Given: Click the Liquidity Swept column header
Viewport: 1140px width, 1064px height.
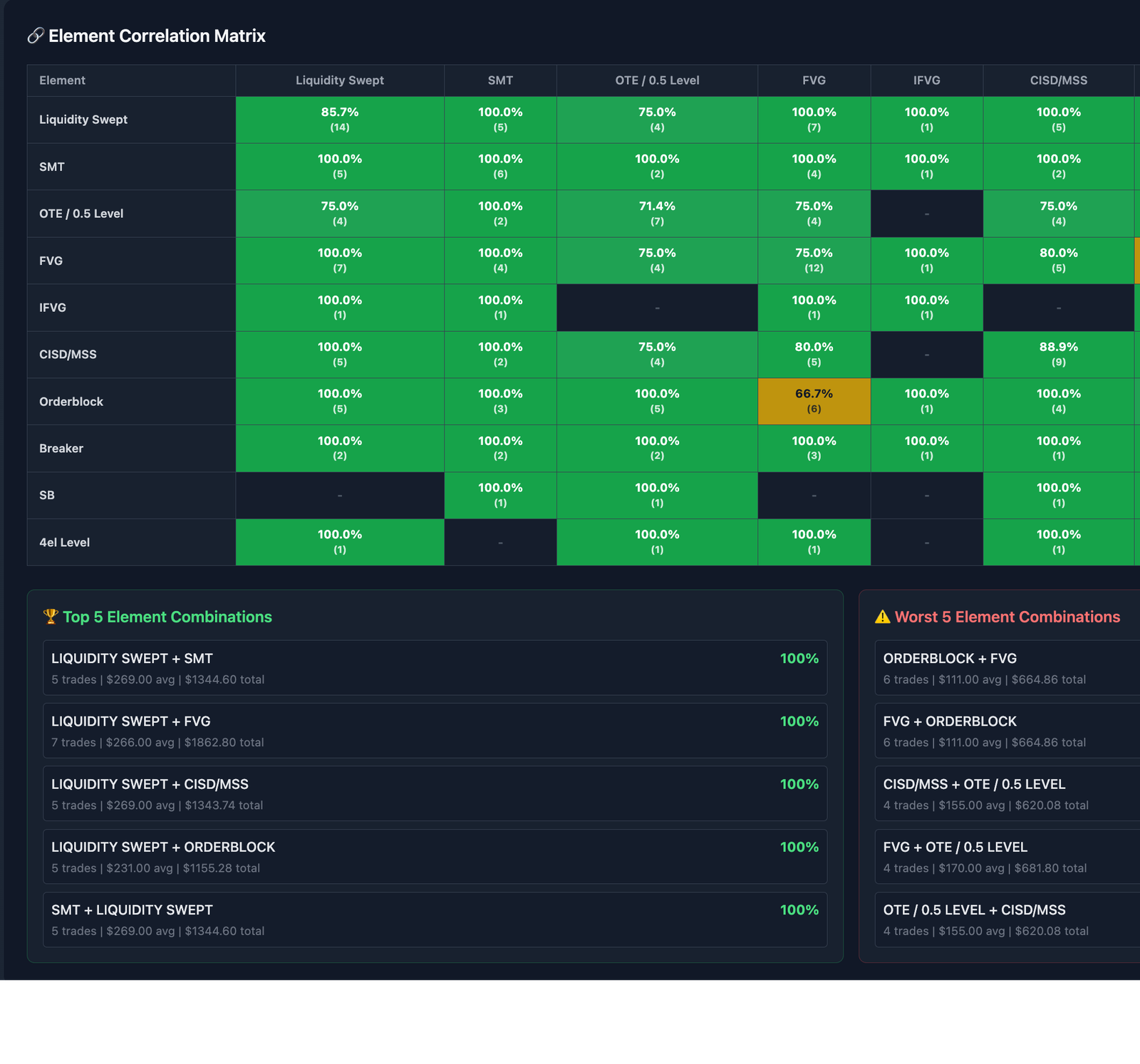Looking at the screenshot, I should pyautogui.click(x=340, y=80).
